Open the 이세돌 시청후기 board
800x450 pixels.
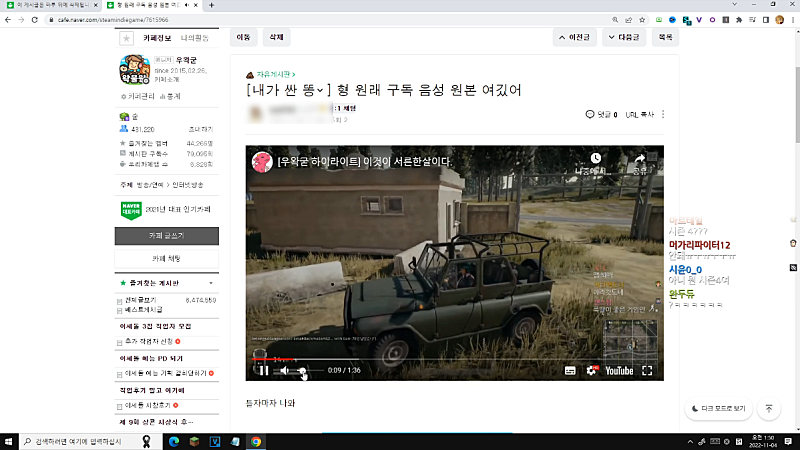pyautogui.click(x=148, y=405)
